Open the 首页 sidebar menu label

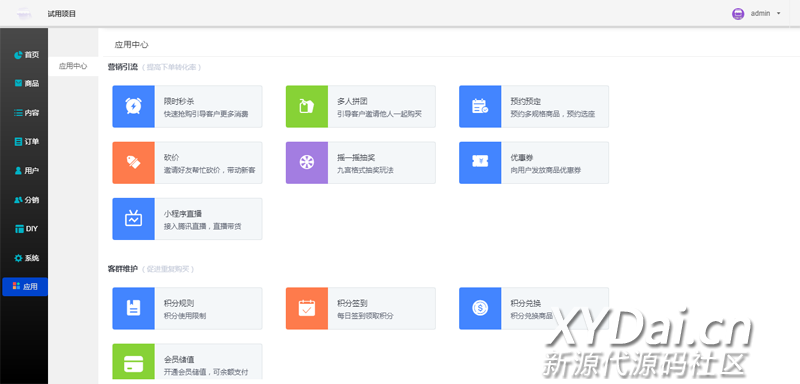click(x=32, y=55)
